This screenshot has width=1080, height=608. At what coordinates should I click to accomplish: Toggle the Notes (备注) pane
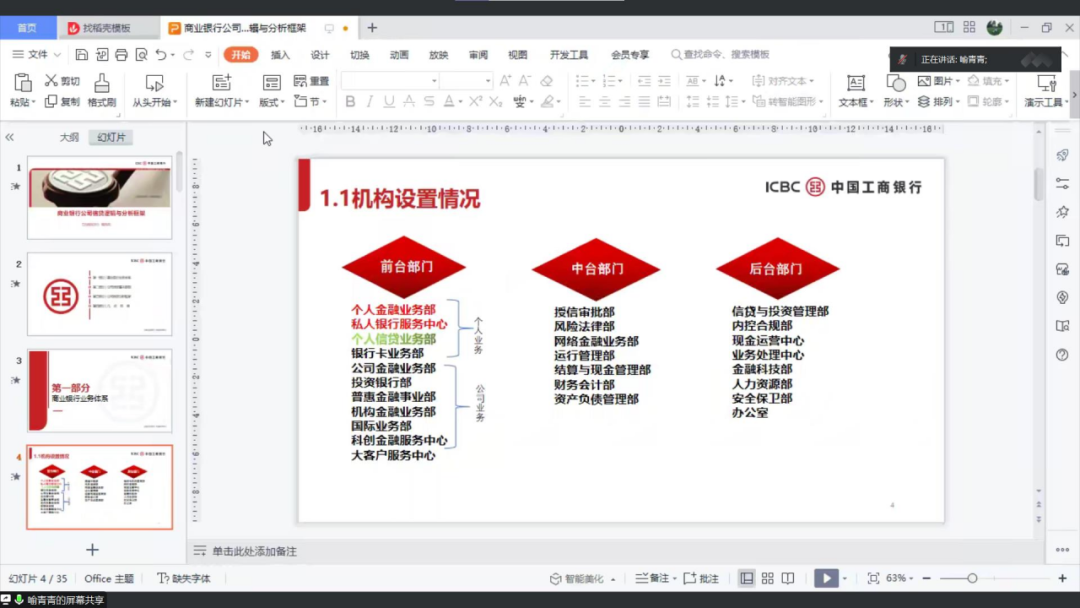[x=653, y=578]
